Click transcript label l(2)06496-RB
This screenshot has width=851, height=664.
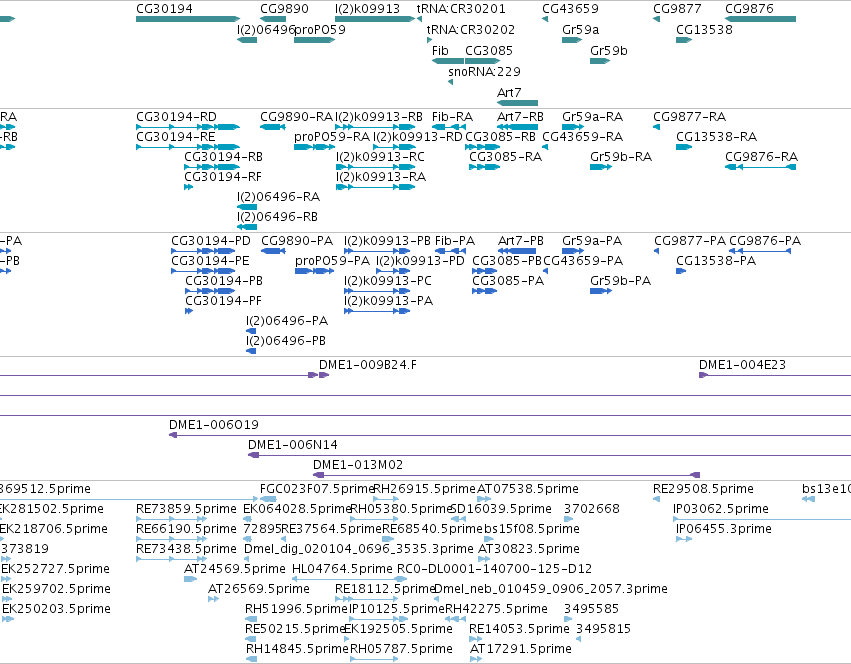click(277, 217)
